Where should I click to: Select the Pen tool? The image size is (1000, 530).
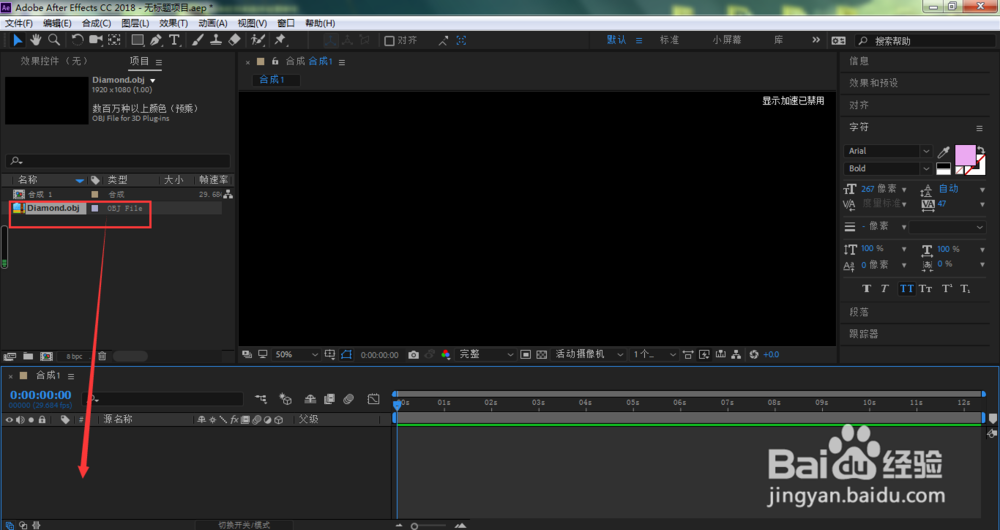156,40
